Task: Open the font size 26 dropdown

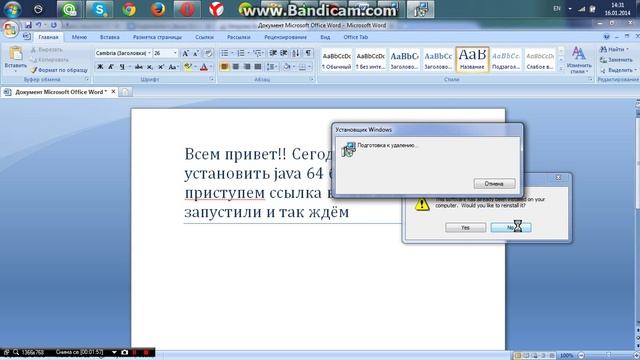Action: coord(175,53)
